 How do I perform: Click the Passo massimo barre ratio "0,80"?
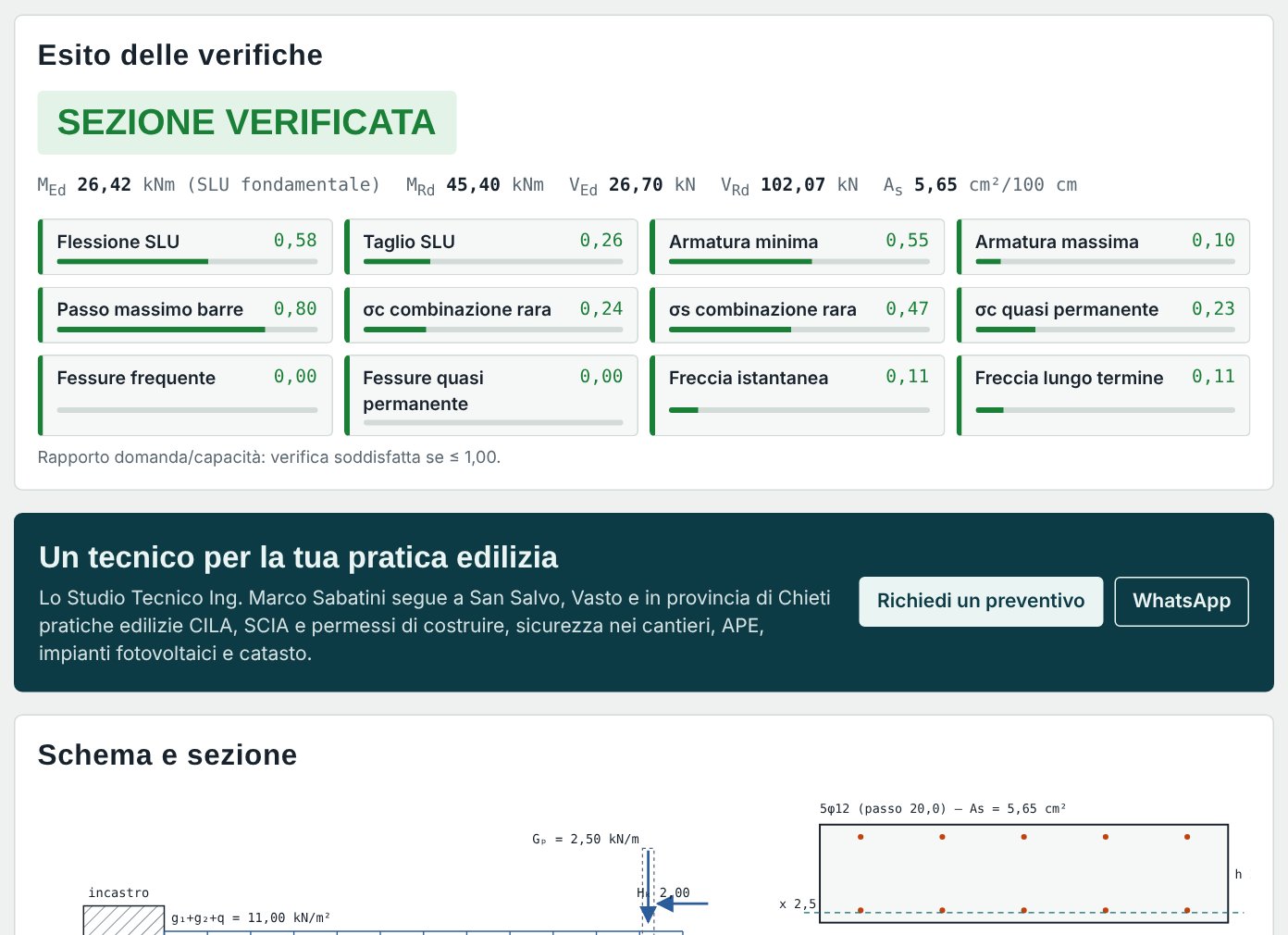(x=295, y=308)
